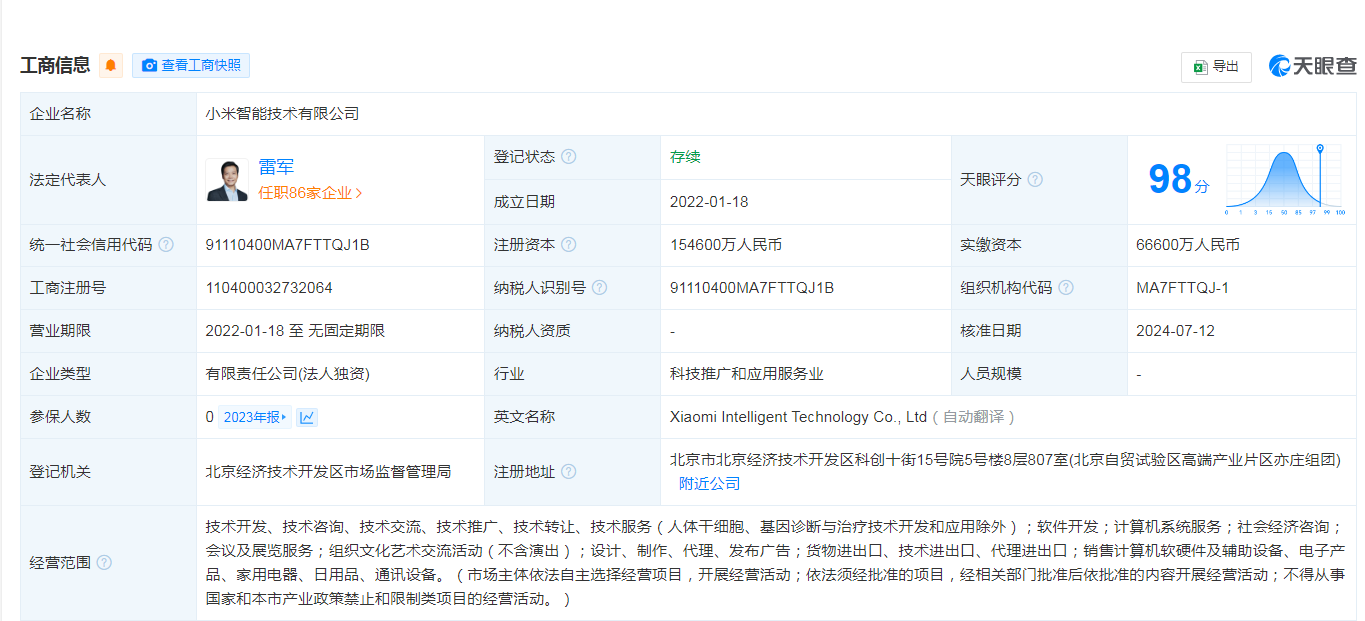Click registration number 110400032732064
This screenshot has width=1365, height=621.
pyautogui.click(x=269, y=288)
